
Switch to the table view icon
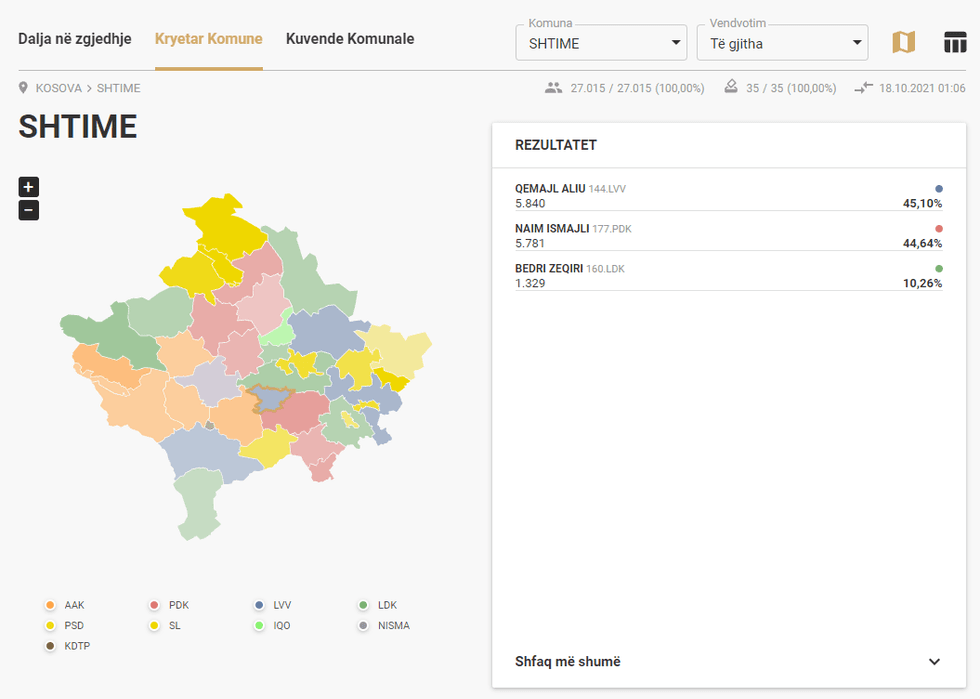point(955,42)
